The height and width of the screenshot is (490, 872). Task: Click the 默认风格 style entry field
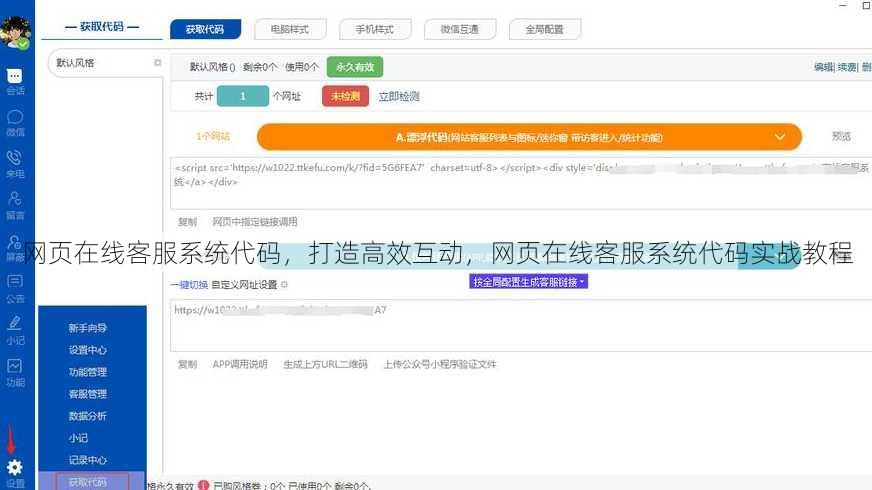click(x=106, y=63)
